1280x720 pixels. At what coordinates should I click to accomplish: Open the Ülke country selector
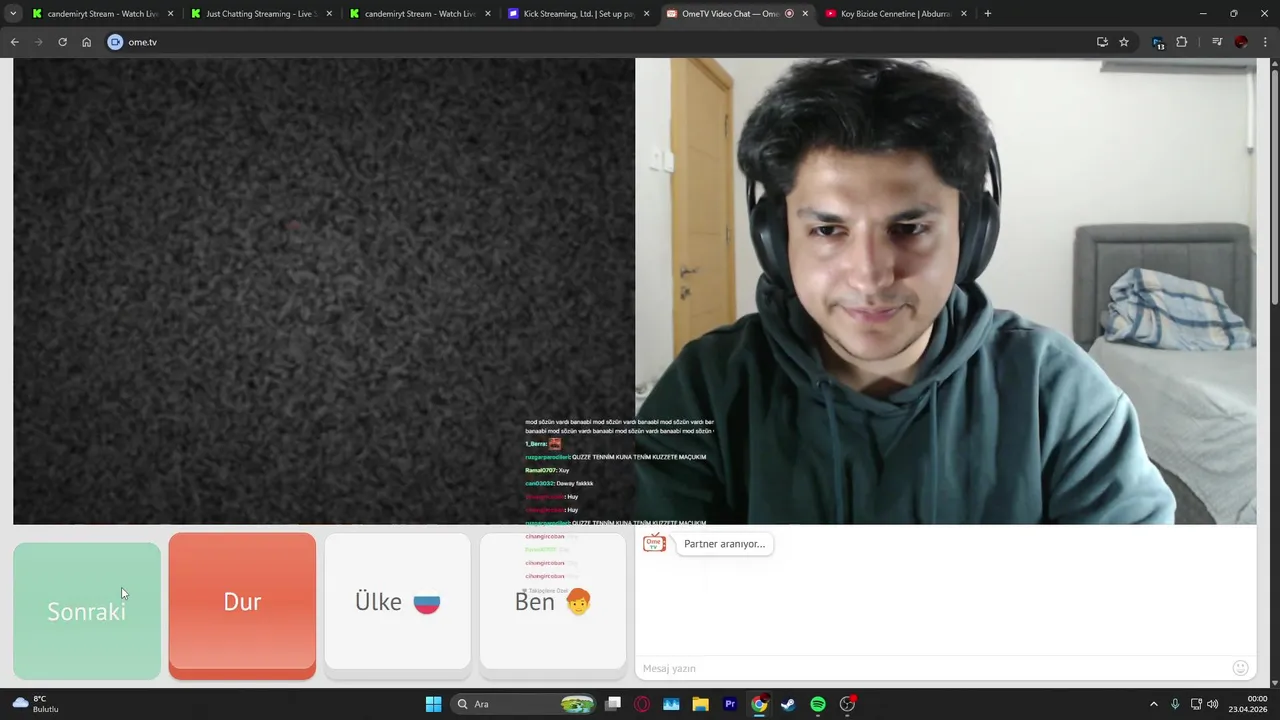tap(397, 601)
